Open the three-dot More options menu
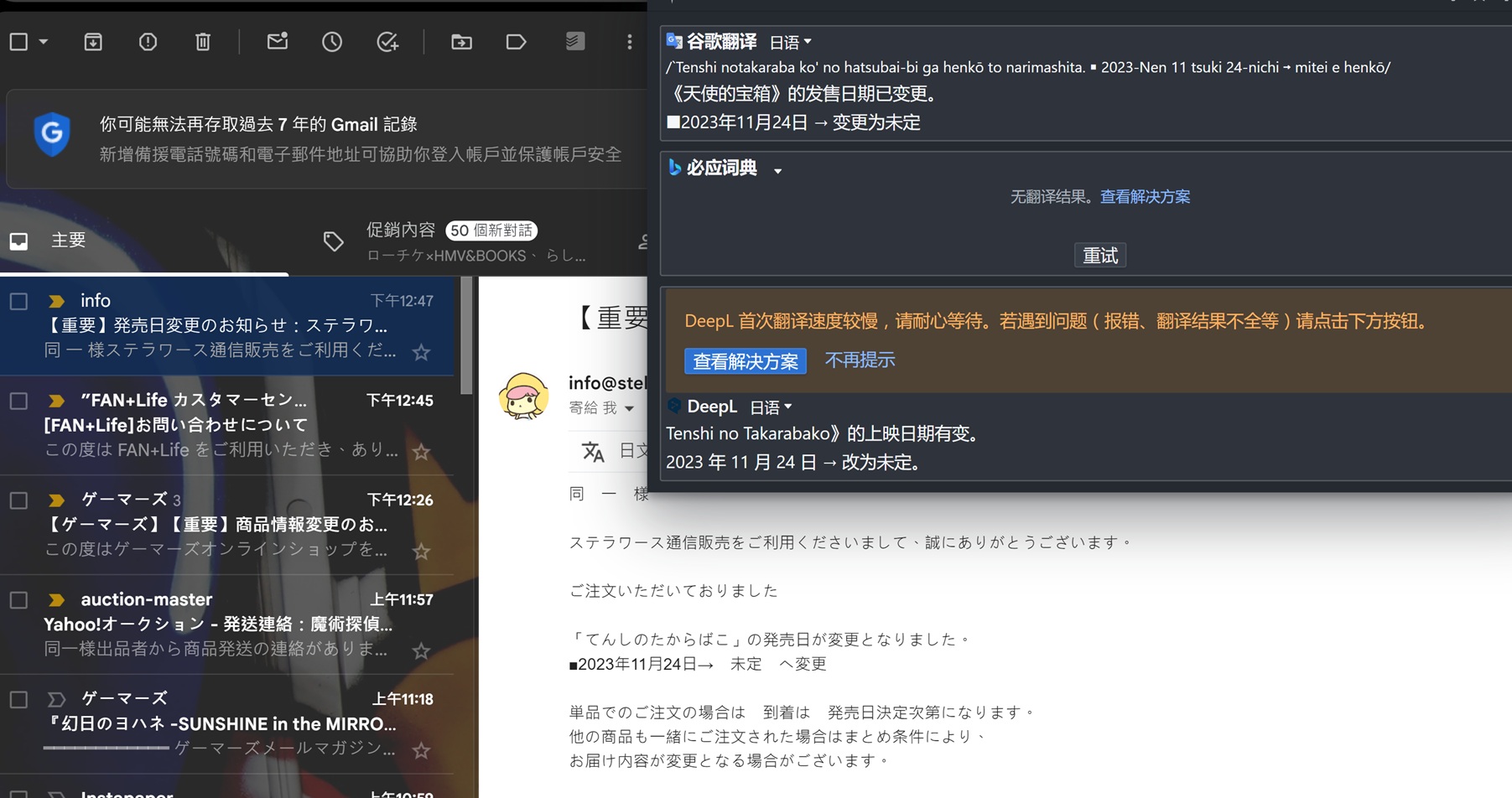This screenshot has width=1512, height=798. (630, 42)
